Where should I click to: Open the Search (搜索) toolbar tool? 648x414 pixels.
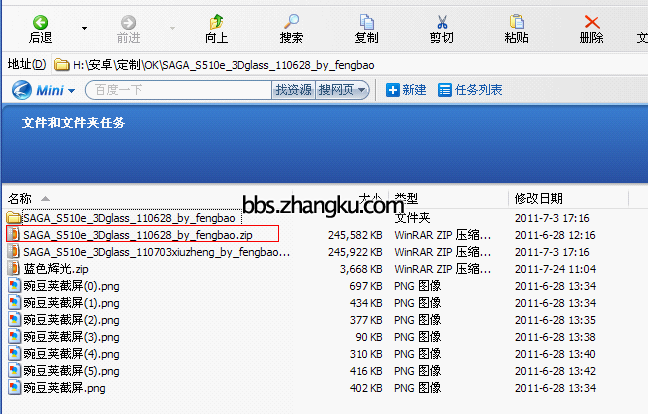[x=291, y=29]
